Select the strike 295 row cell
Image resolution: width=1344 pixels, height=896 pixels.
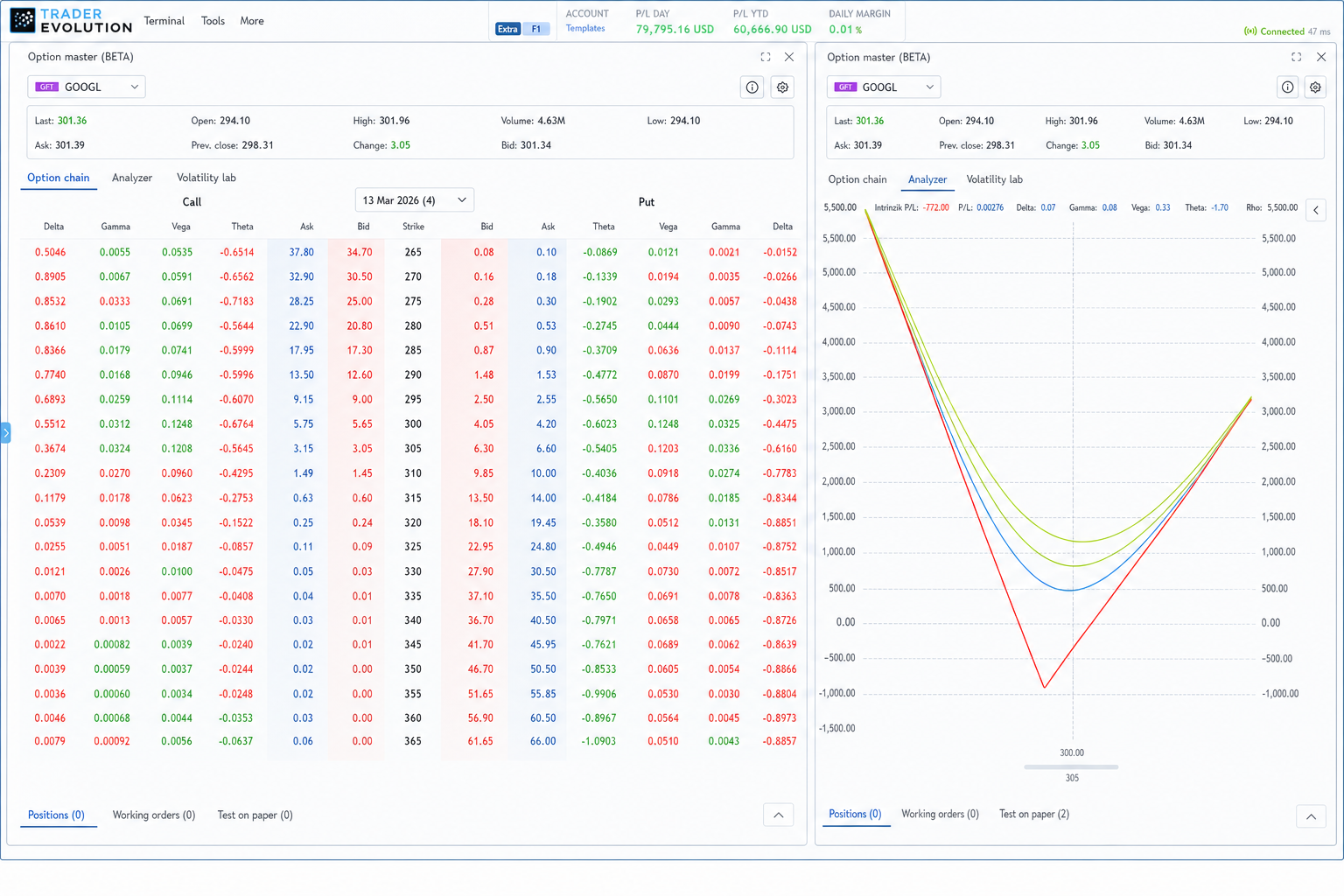point(413,399)
